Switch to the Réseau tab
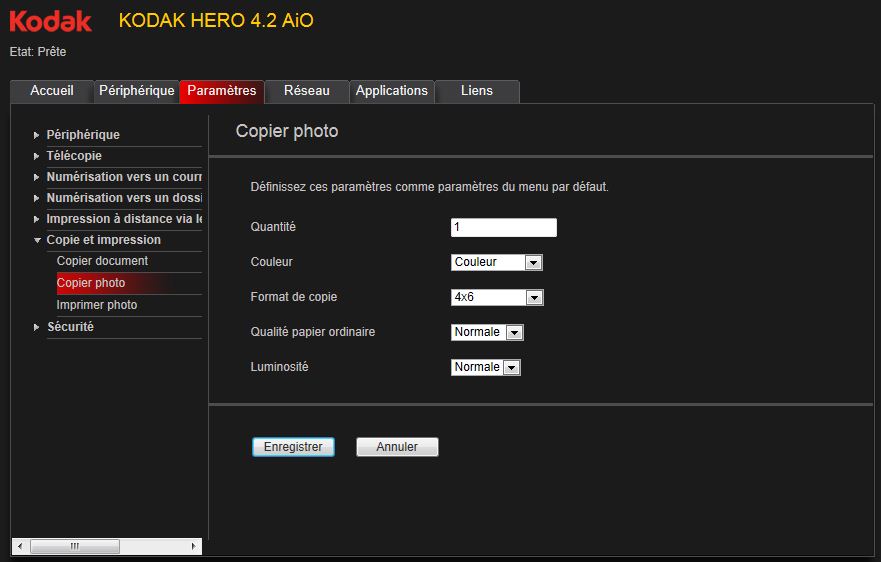The image size is (881, 562). pyautogui.click(x=307, y=91)
